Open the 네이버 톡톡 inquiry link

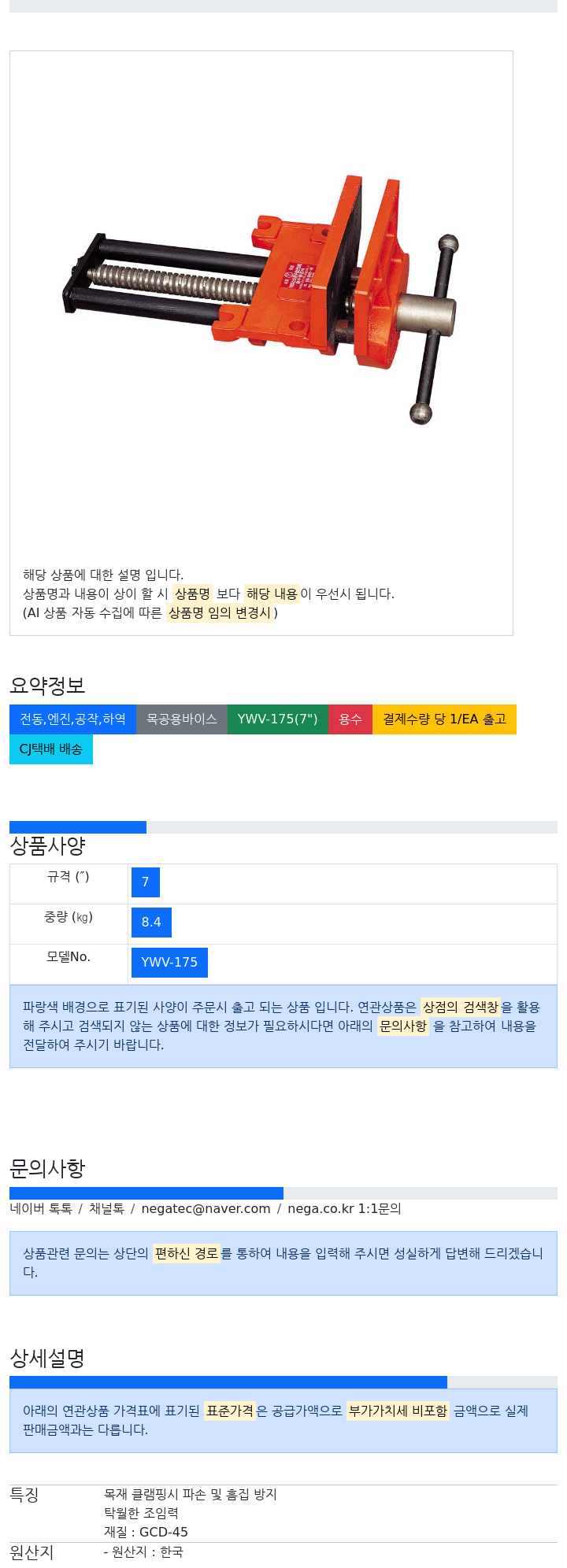tap(41, 1209)
